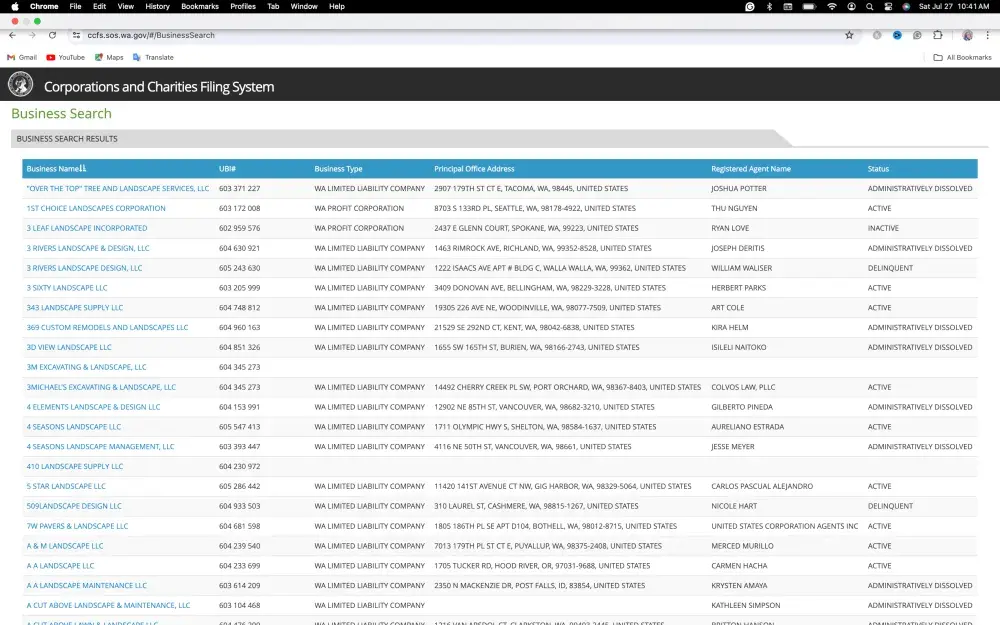The width and height of the screenshot is (1000, 625).
Task: Reload the page using the refresh icon
Action: tap(52, 35)
